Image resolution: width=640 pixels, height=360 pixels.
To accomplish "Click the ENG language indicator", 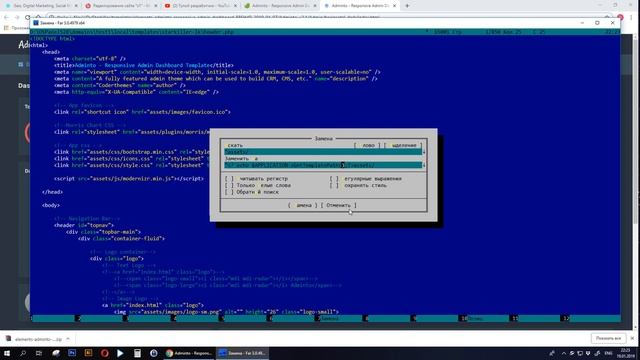I will click(x=609, y=353).
